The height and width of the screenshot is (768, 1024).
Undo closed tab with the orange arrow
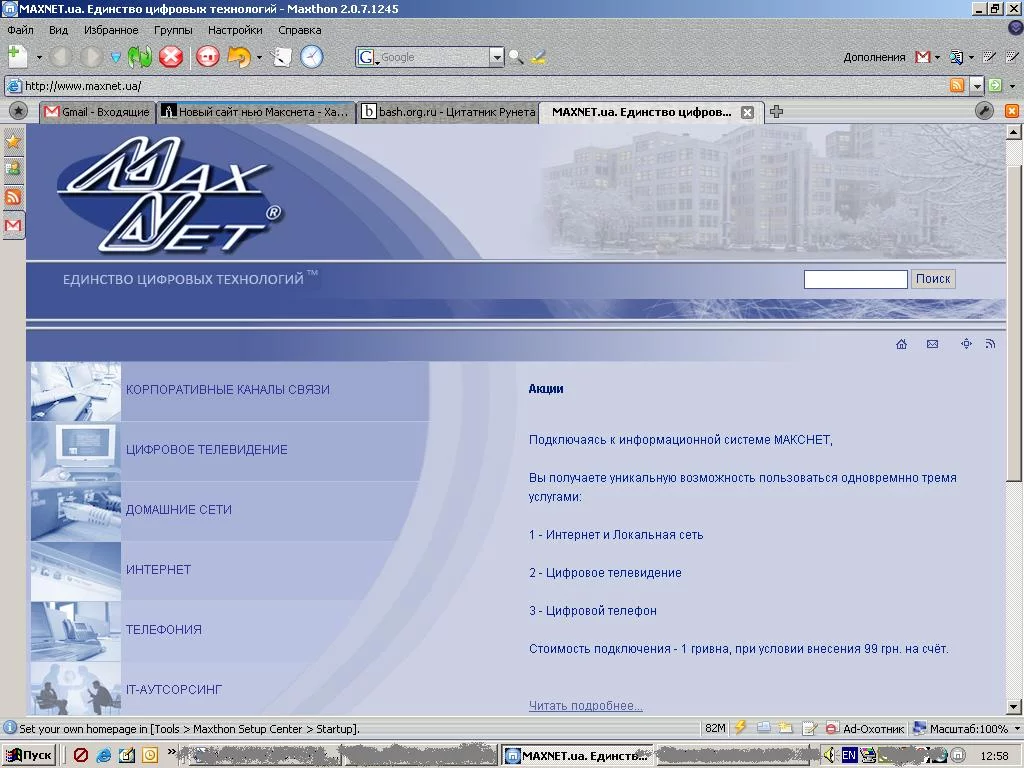tap(239, 57)
